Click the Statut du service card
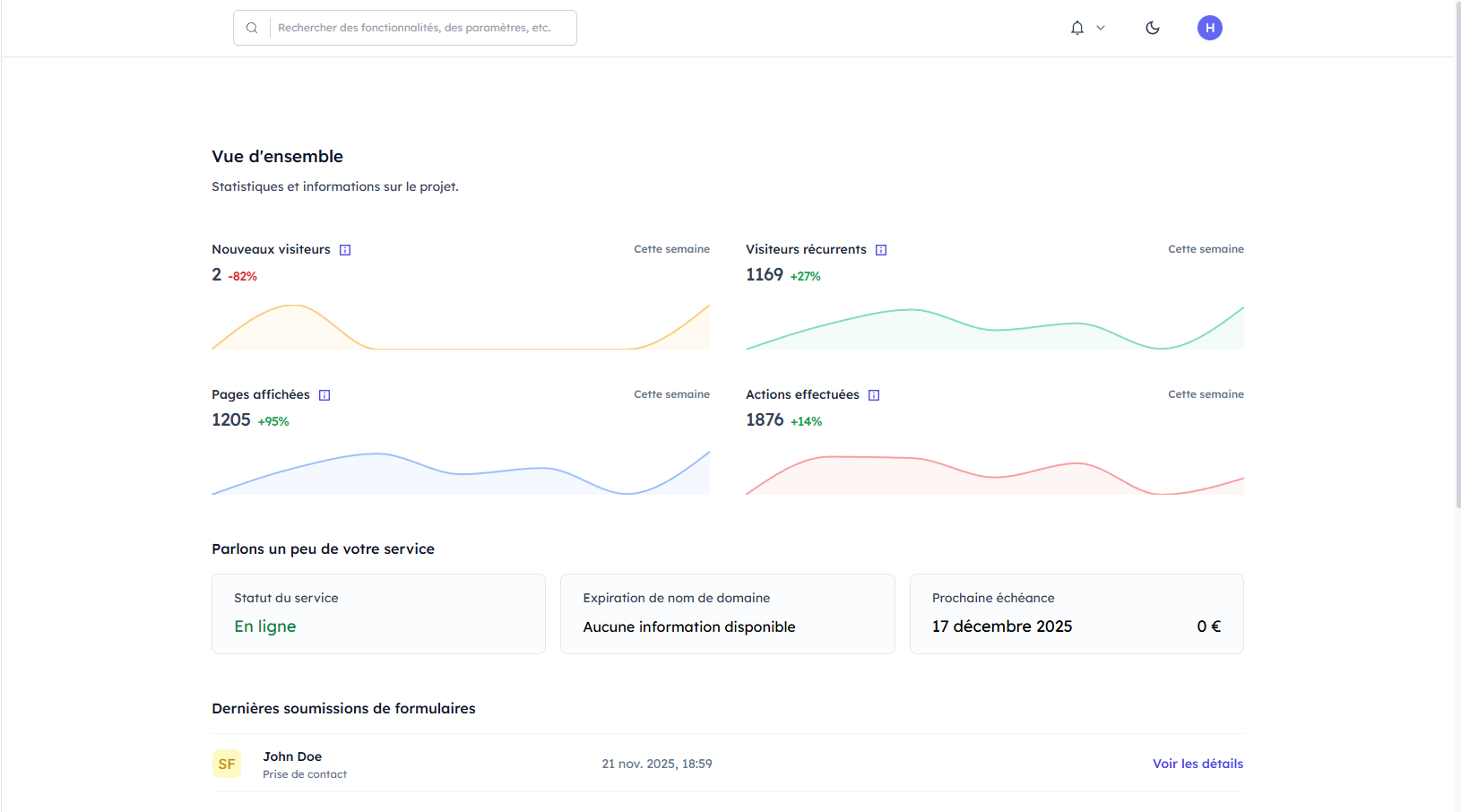The height and width of the screenshot is (812, 1461). coord(378,614)
